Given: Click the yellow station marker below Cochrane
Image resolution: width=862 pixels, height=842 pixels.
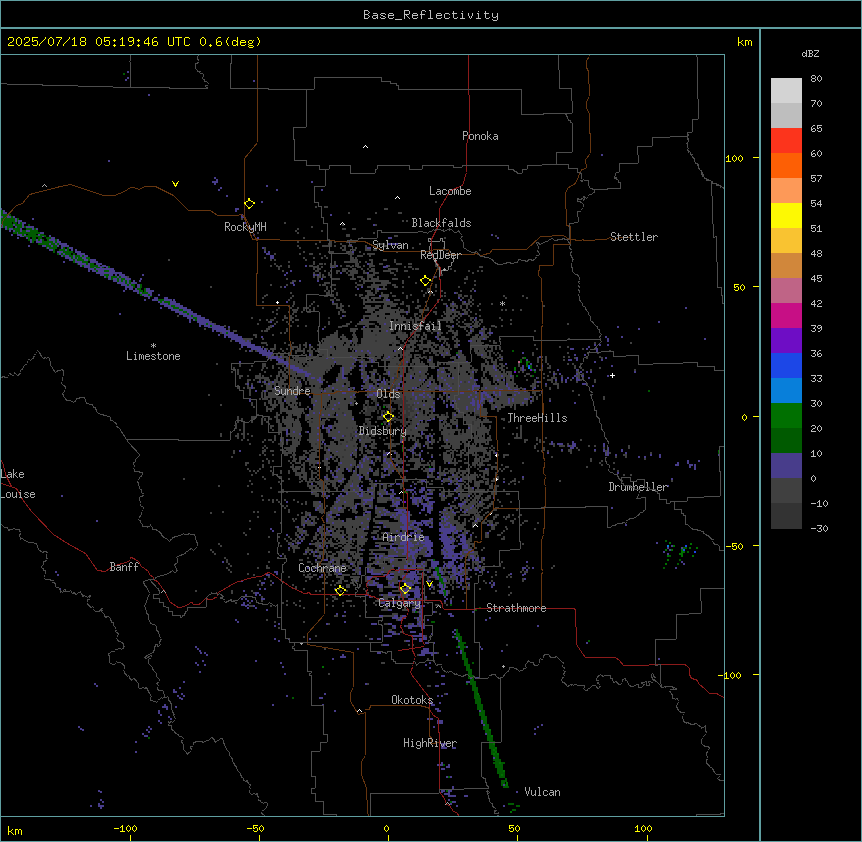Looking at the screenshot, I should [340, 590].
